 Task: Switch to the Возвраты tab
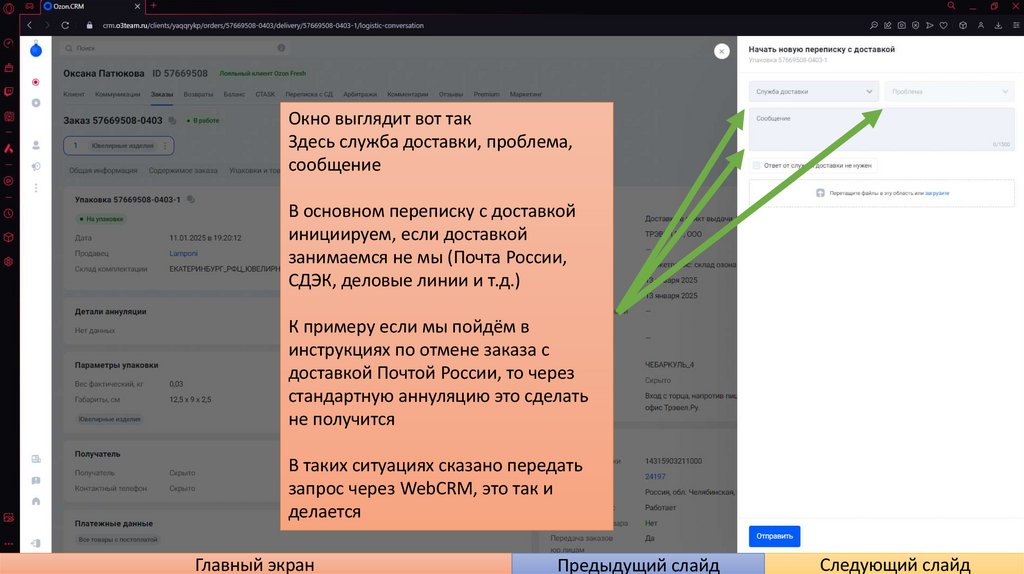click(x=199, y=94)
